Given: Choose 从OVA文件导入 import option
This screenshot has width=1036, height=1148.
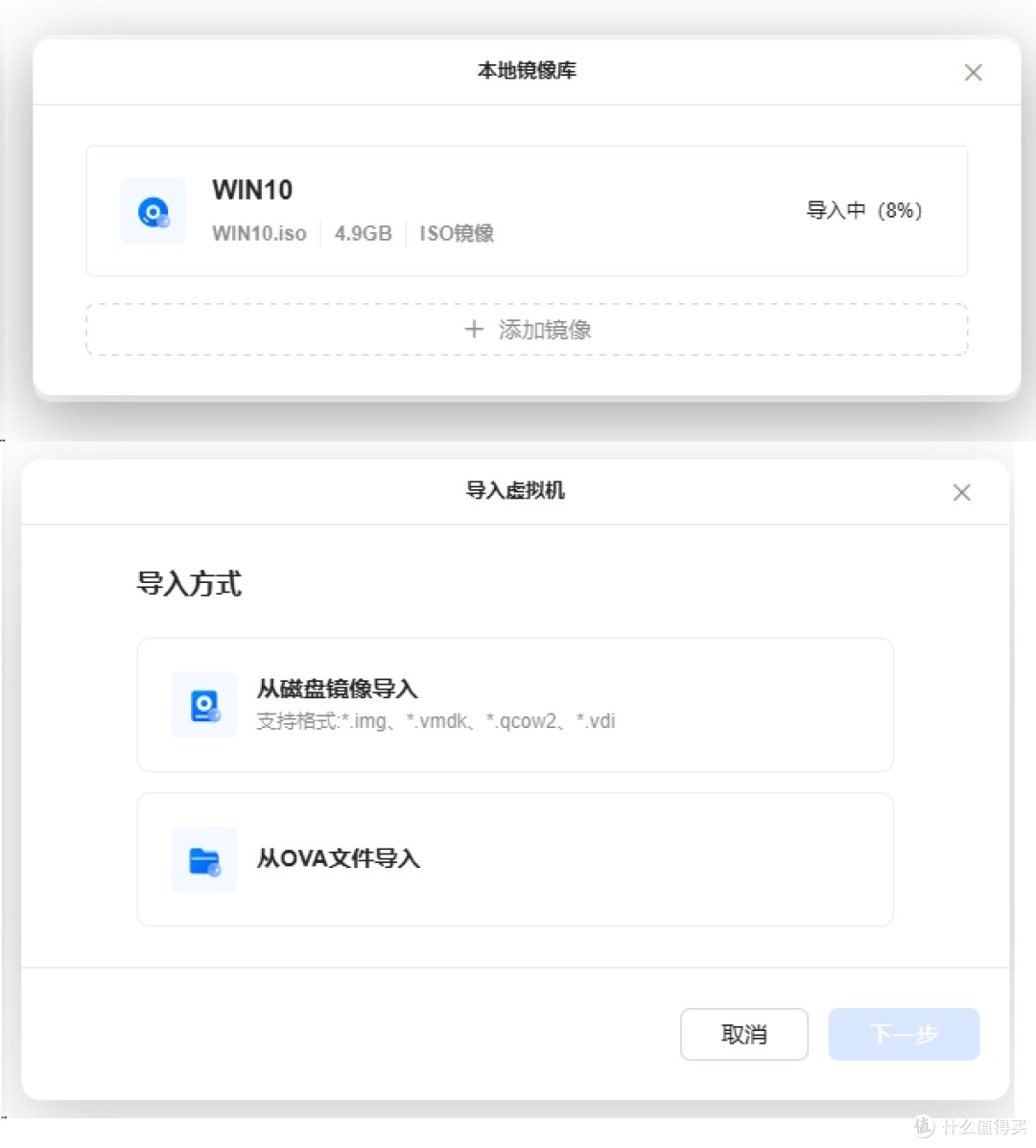Looking at the screenshot, I should click(x=515, y=860).
